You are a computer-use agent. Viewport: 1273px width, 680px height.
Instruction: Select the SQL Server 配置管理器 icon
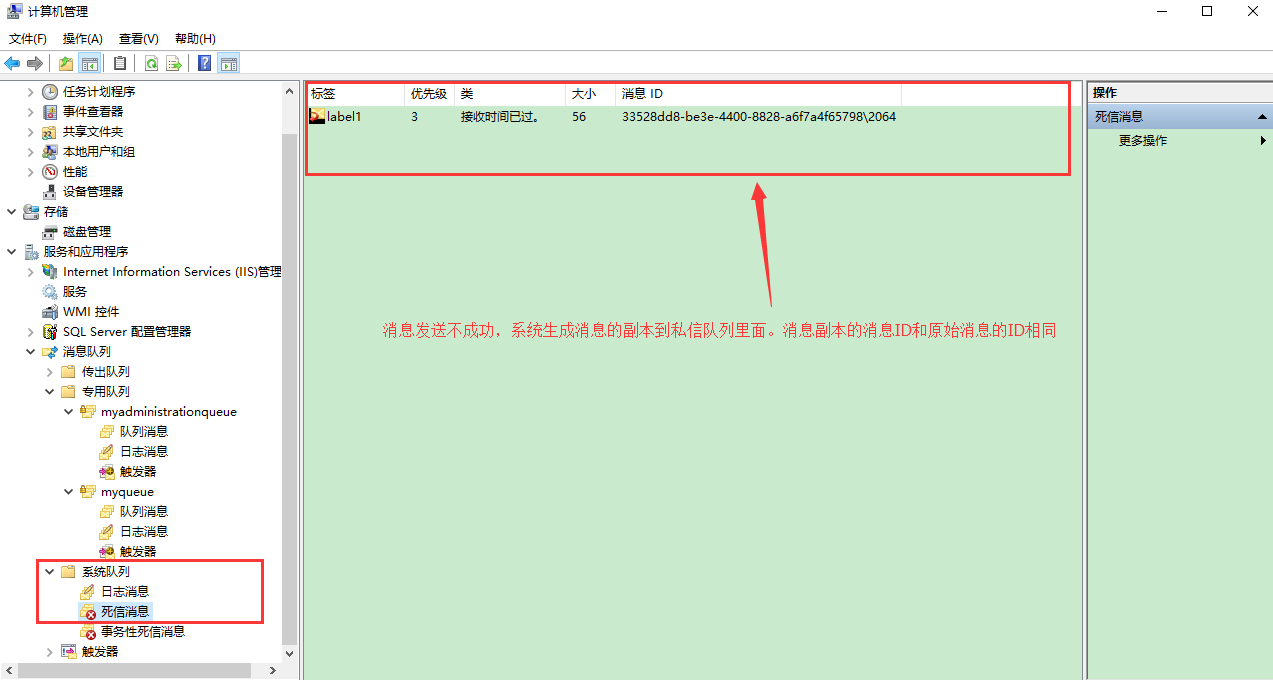[x=50, y=331]
